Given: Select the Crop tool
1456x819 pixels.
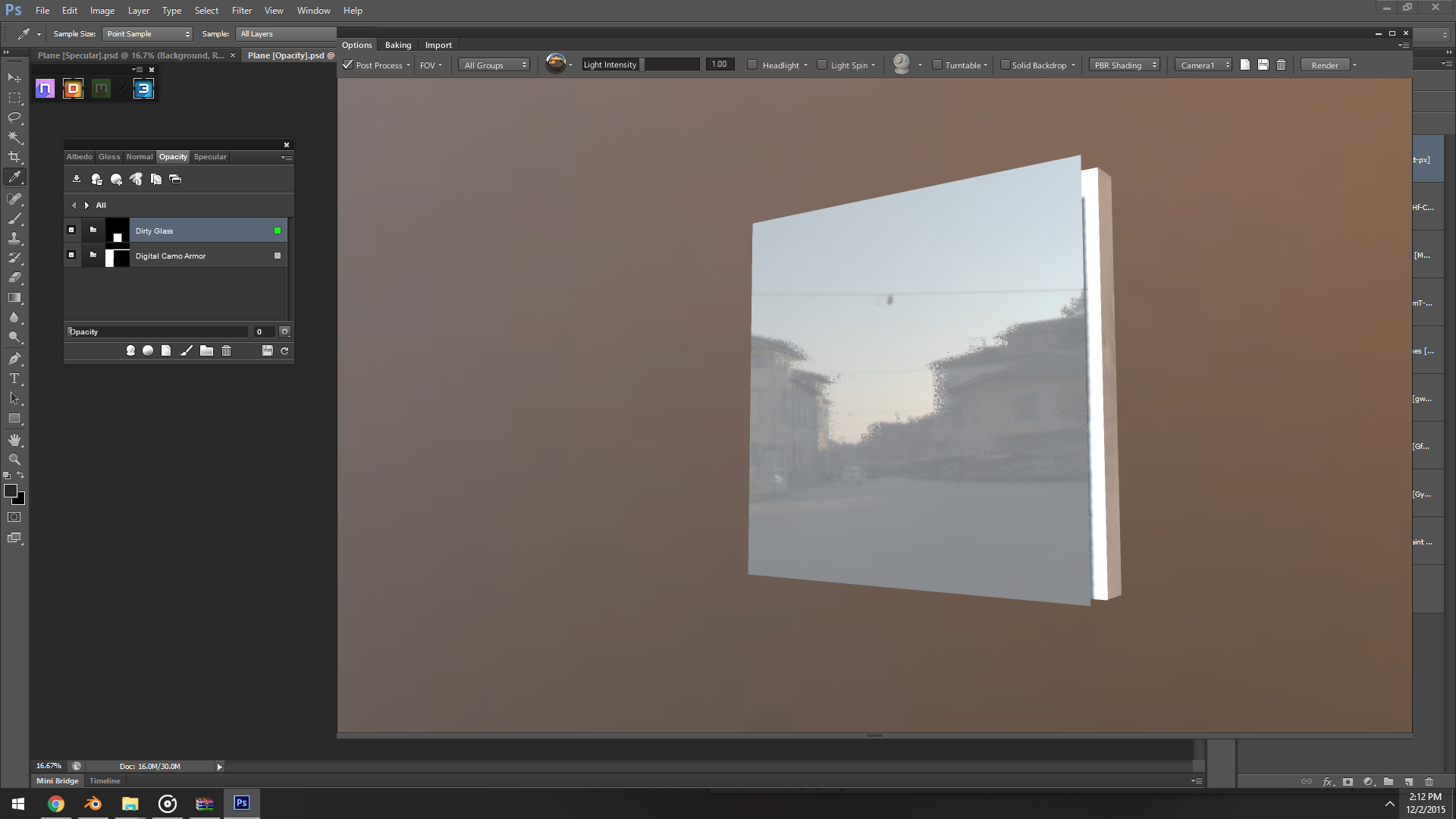Looking at the screenshot, I should 14,157.
